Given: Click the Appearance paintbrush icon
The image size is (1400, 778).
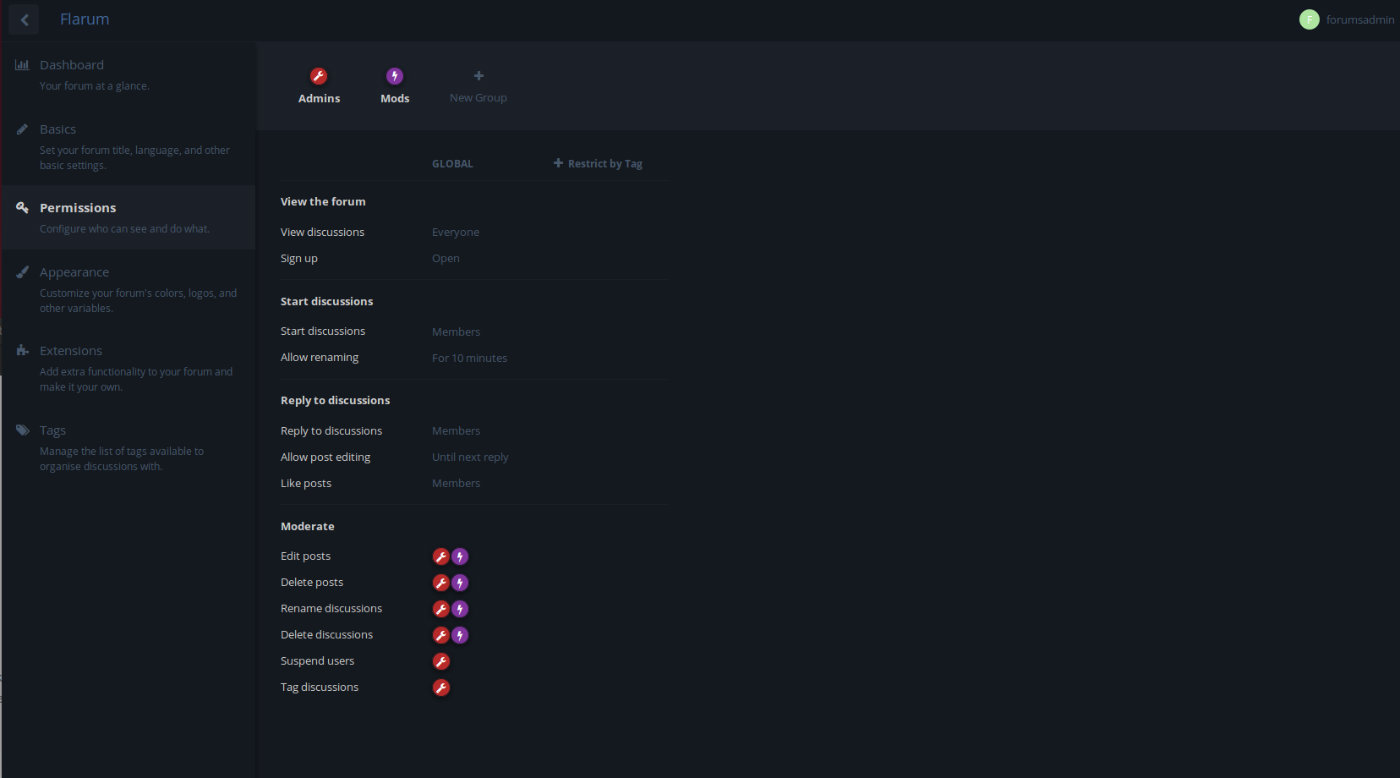Looking at the screenshot, I should (22, 272).
